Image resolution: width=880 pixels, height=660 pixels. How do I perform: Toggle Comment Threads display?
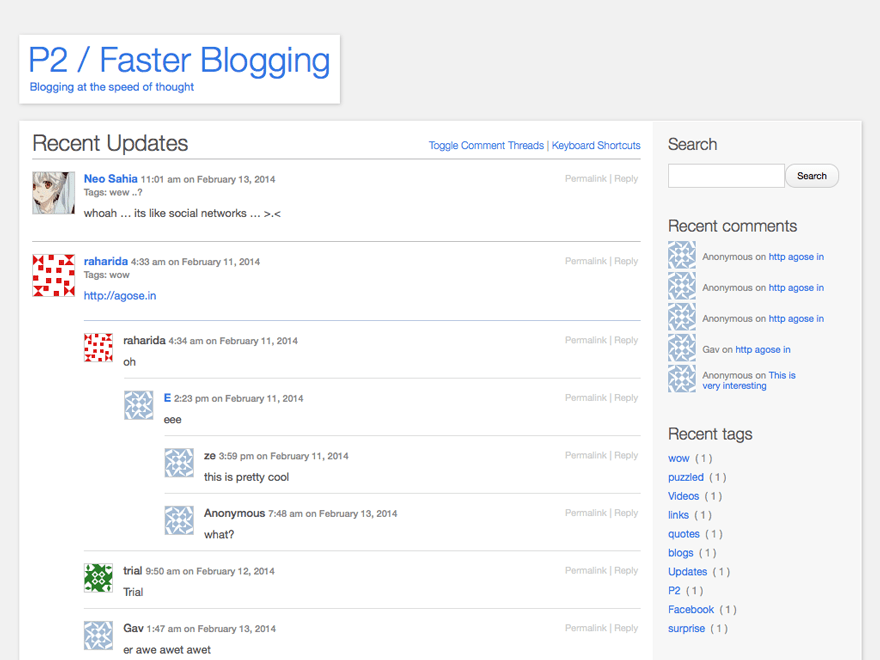click(486, 145)
